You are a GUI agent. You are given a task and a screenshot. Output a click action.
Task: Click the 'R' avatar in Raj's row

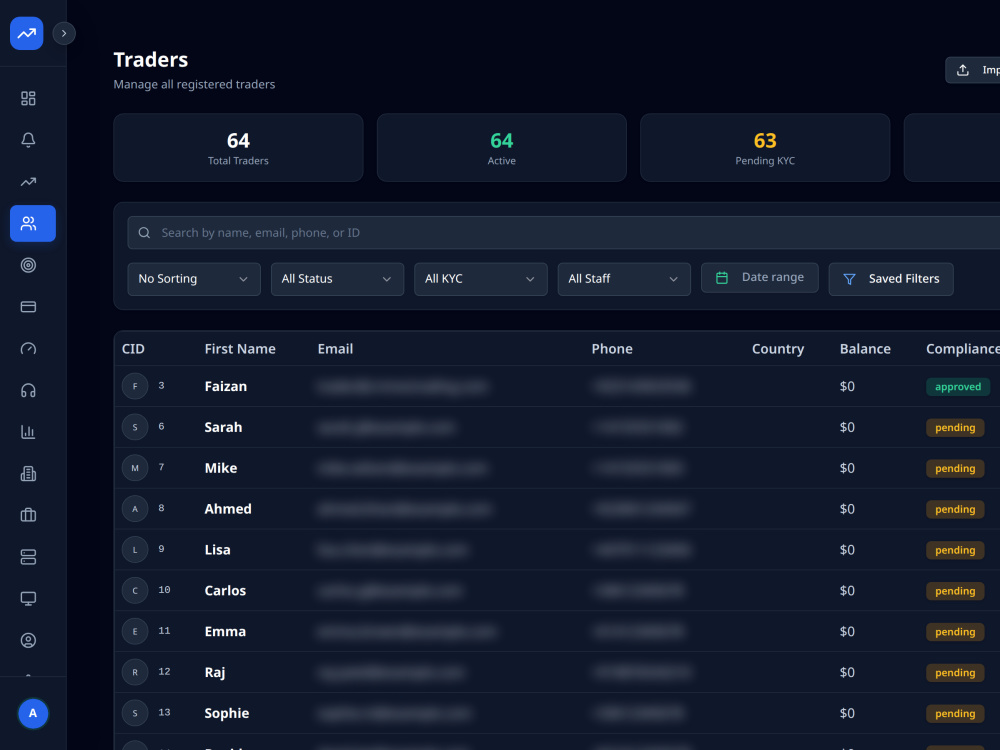click(135, 672)
